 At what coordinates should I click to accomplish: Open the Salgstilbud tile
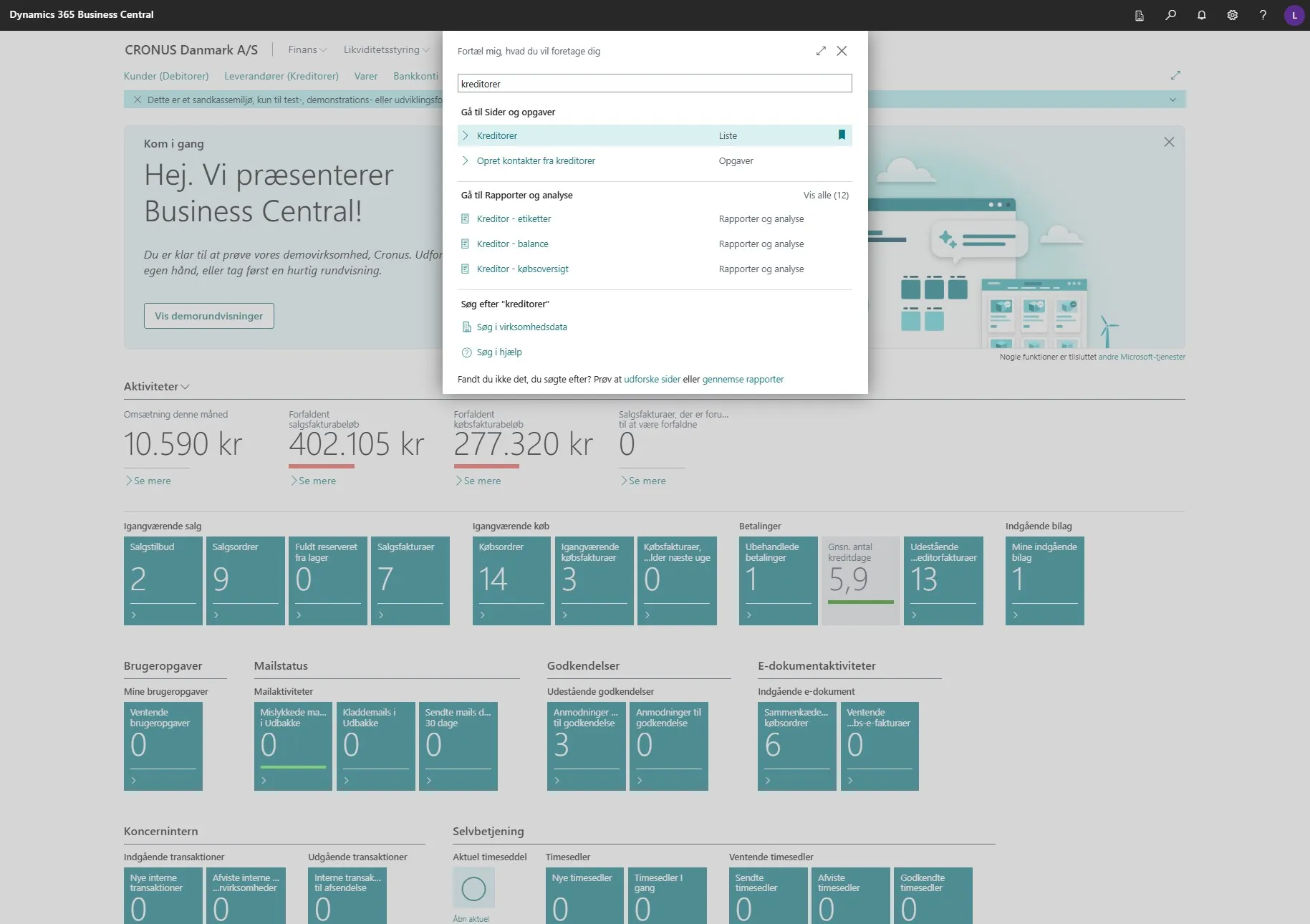[163, 581]
